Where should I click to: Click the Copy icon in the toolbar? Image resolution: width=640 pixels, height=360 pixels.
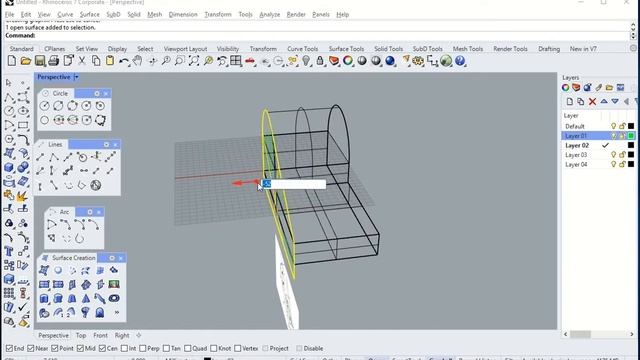coord(96,61)
